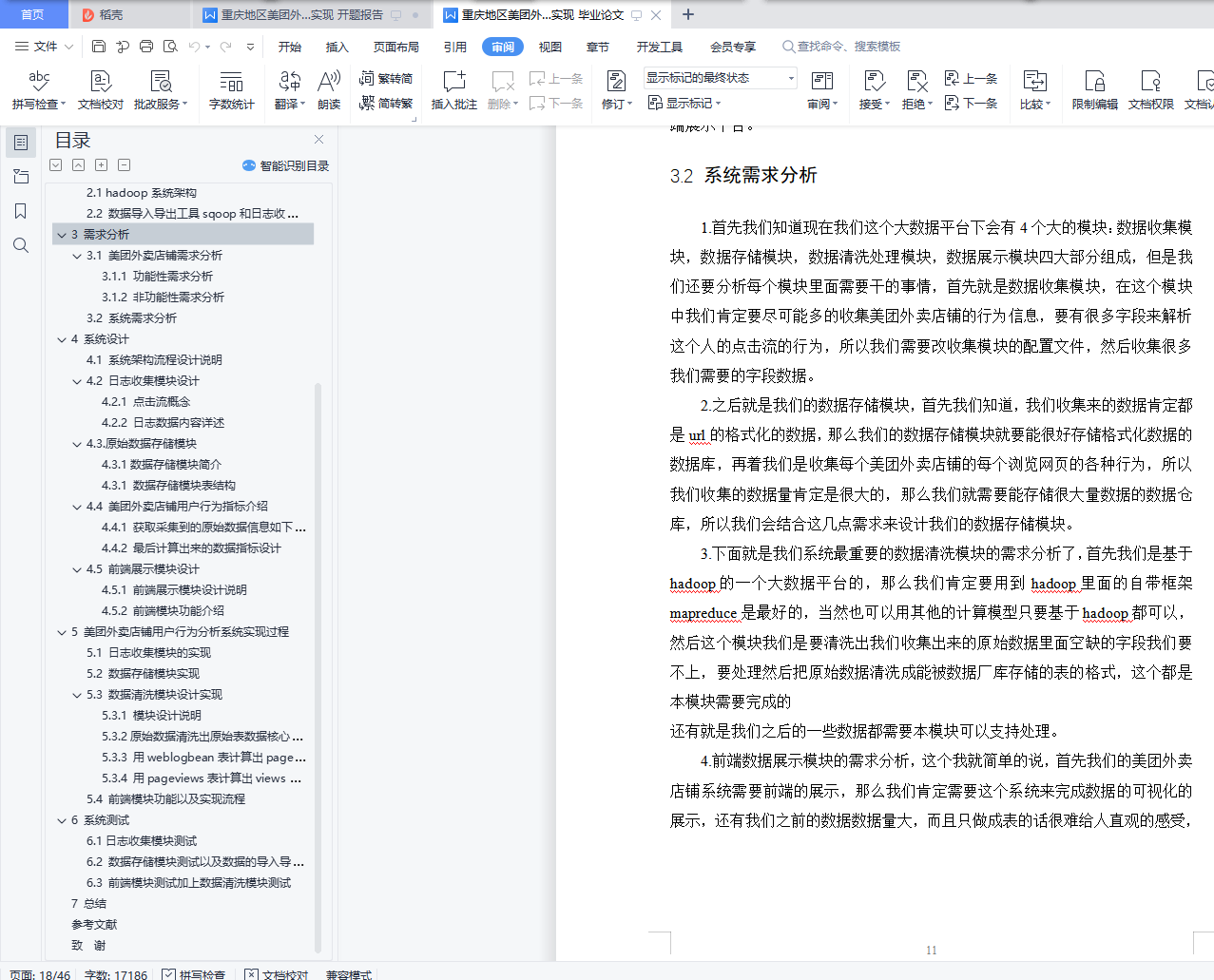Click page count 18/46 in status bar
This screenshot has width=1214, height=980.
(x=41, y=974)
